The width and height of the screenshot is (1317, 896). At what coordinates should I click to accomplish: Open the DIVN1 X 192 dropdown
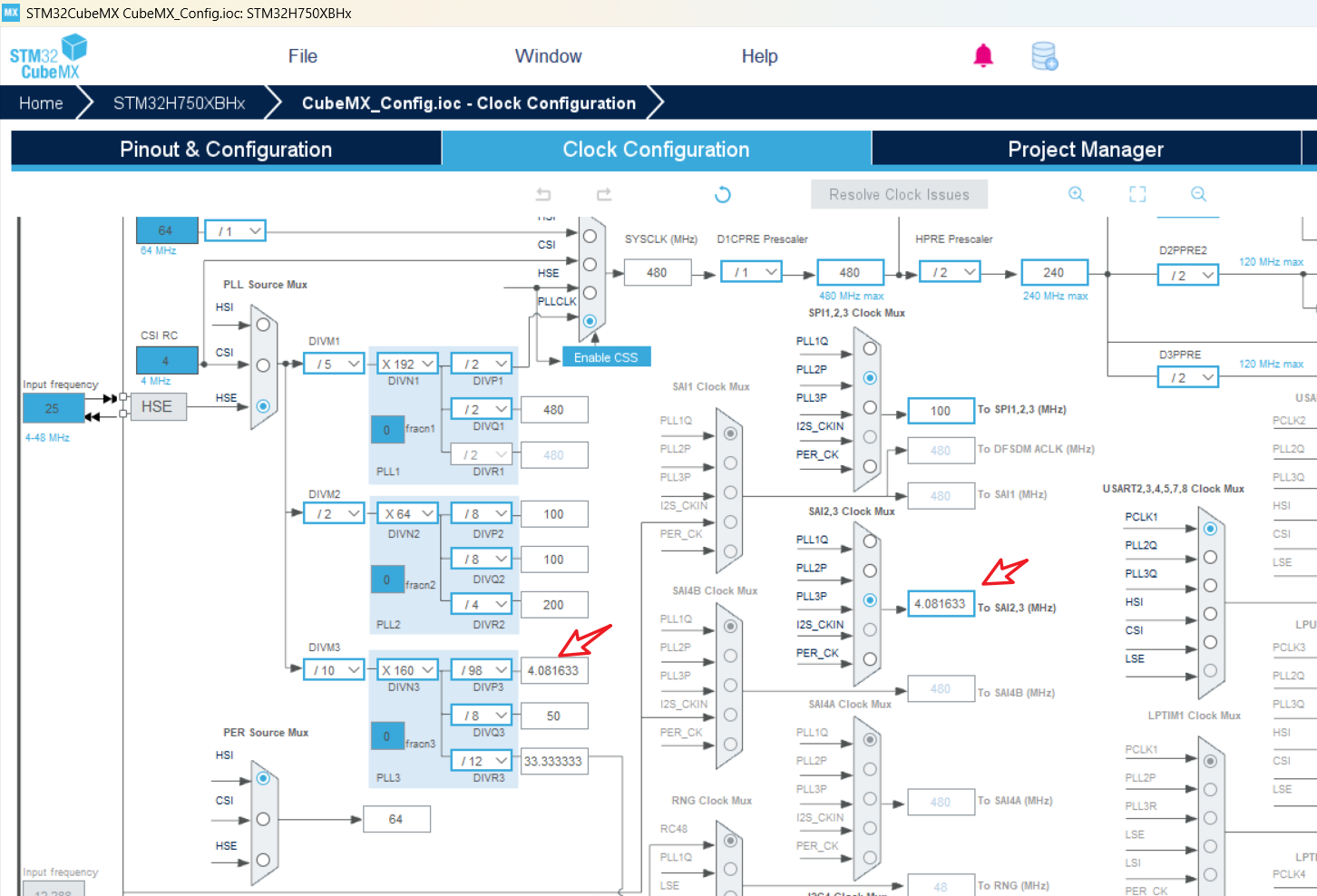point(408,364)
